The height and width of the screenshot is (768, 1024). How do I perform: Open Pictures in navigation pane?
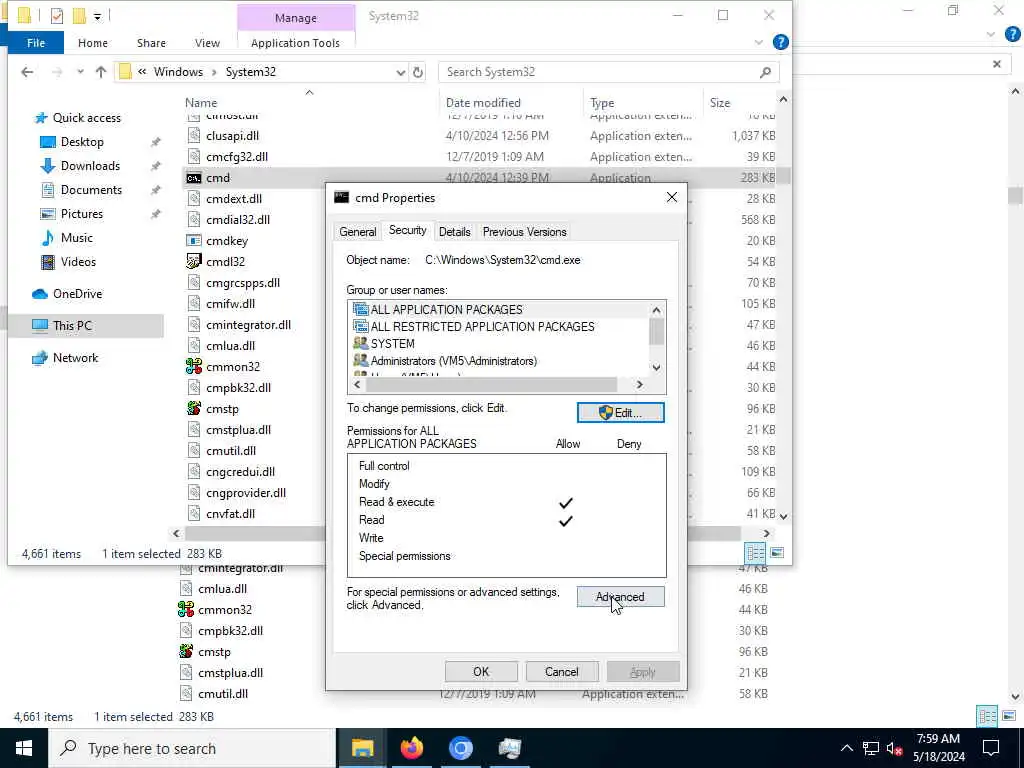tap(82, 214)
